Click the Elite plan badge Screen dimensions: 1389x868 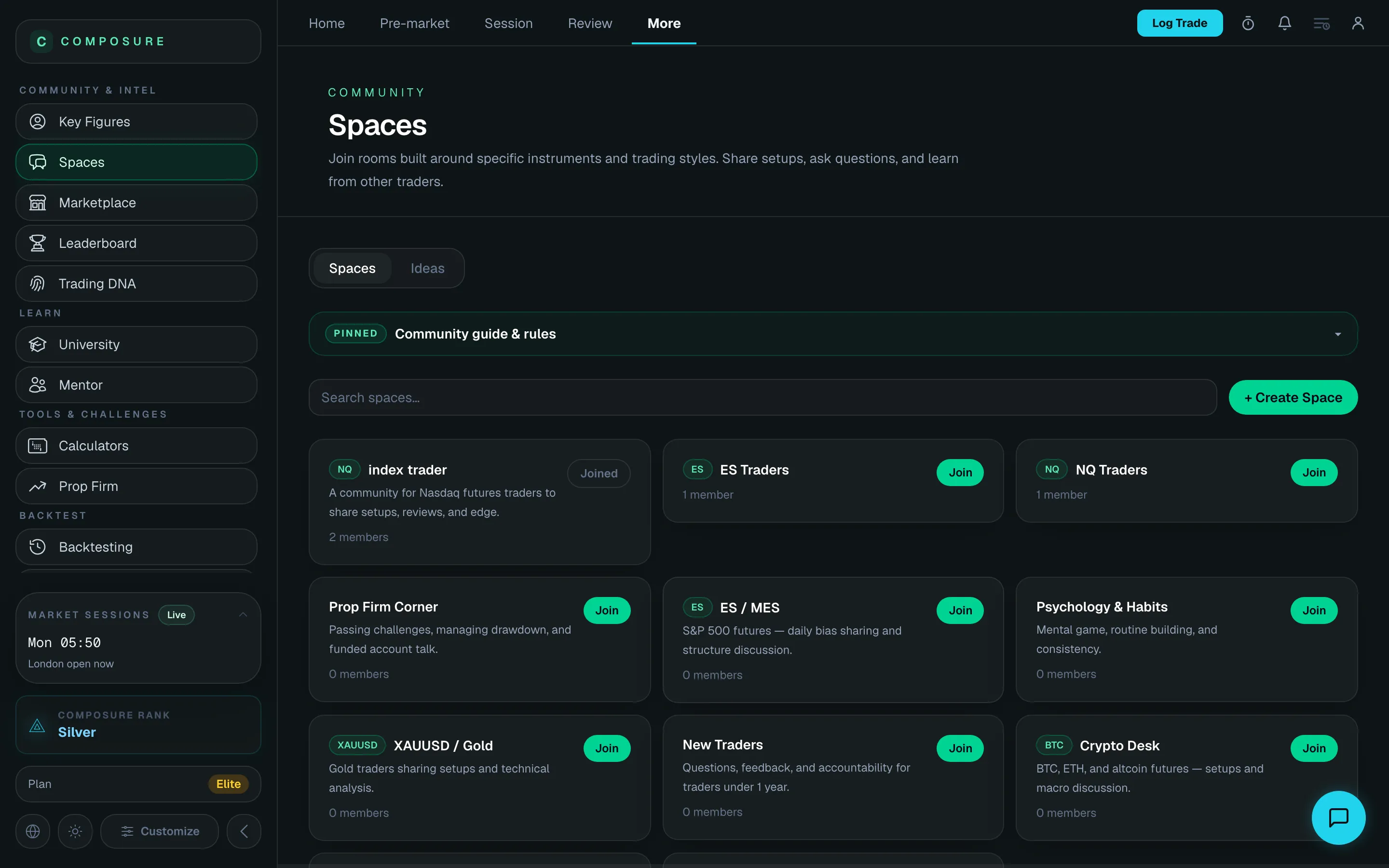(x=229, y=784)
